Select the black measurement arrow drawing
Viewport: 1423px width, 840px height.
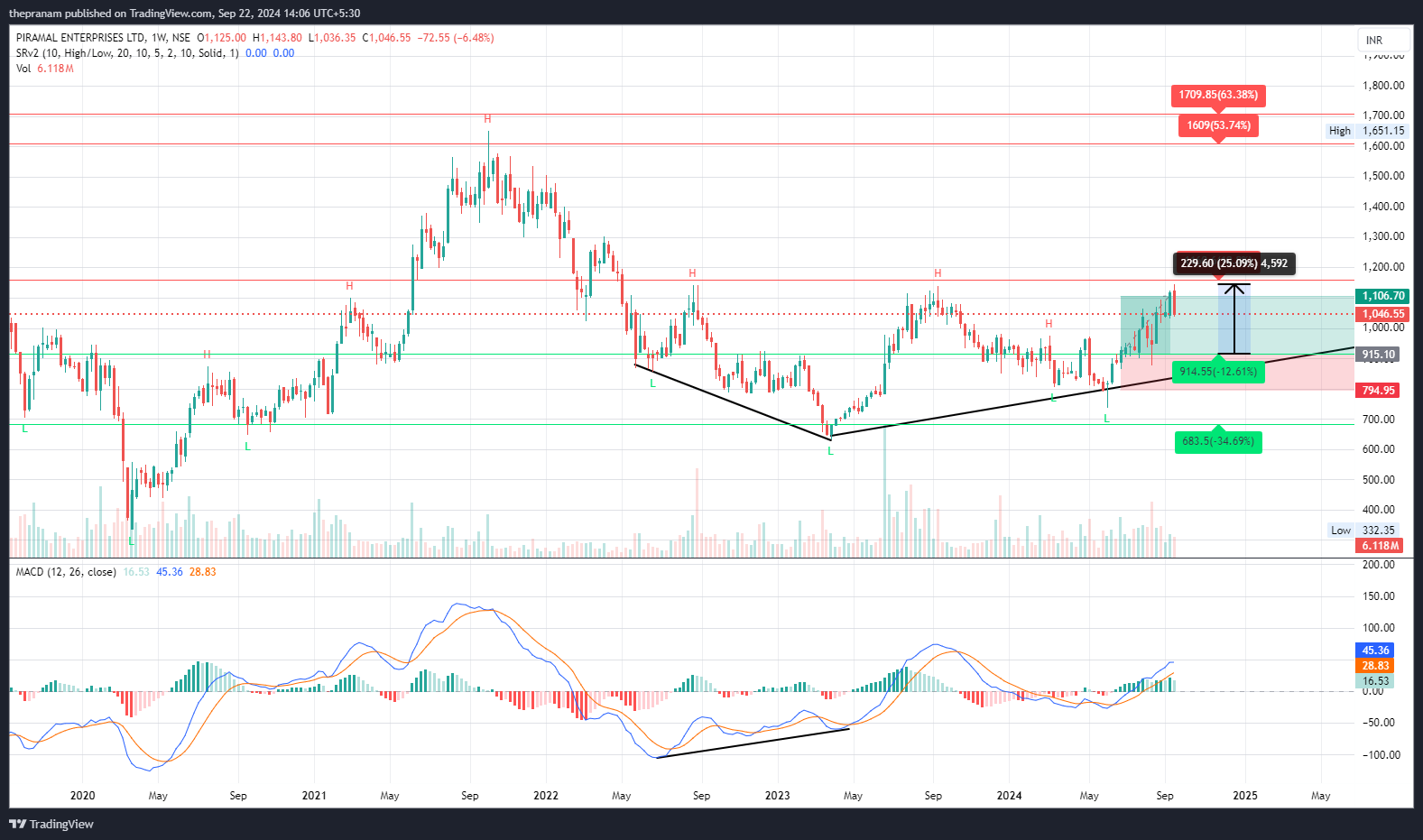pos(1234,319)
